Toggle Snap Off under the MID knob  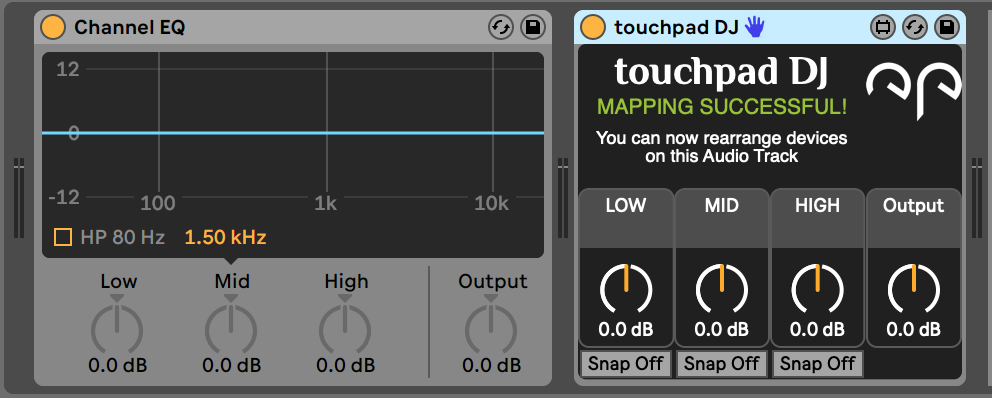coord(721,364)
